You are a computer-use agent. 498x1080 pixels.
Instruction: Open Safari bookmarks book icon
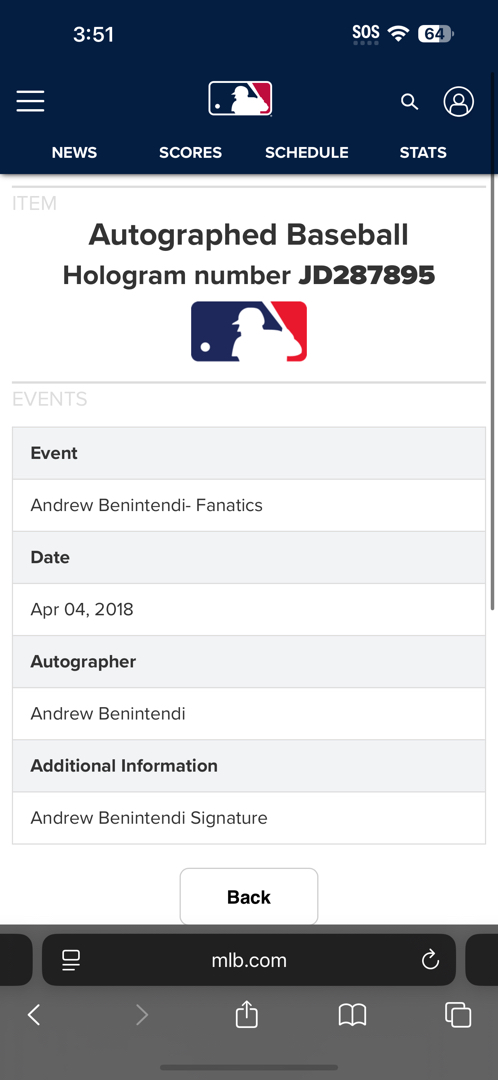(x=353, y=1015)
